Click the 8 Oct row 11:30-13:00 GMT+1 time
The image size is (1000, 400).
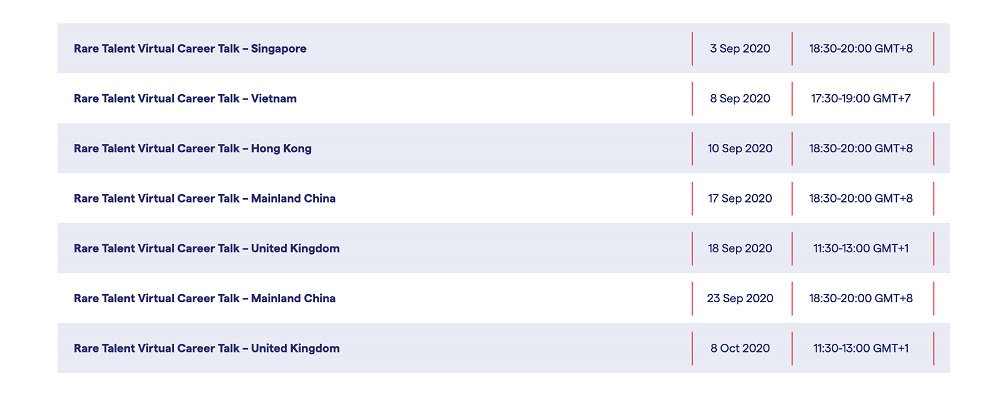click(861, 348)
